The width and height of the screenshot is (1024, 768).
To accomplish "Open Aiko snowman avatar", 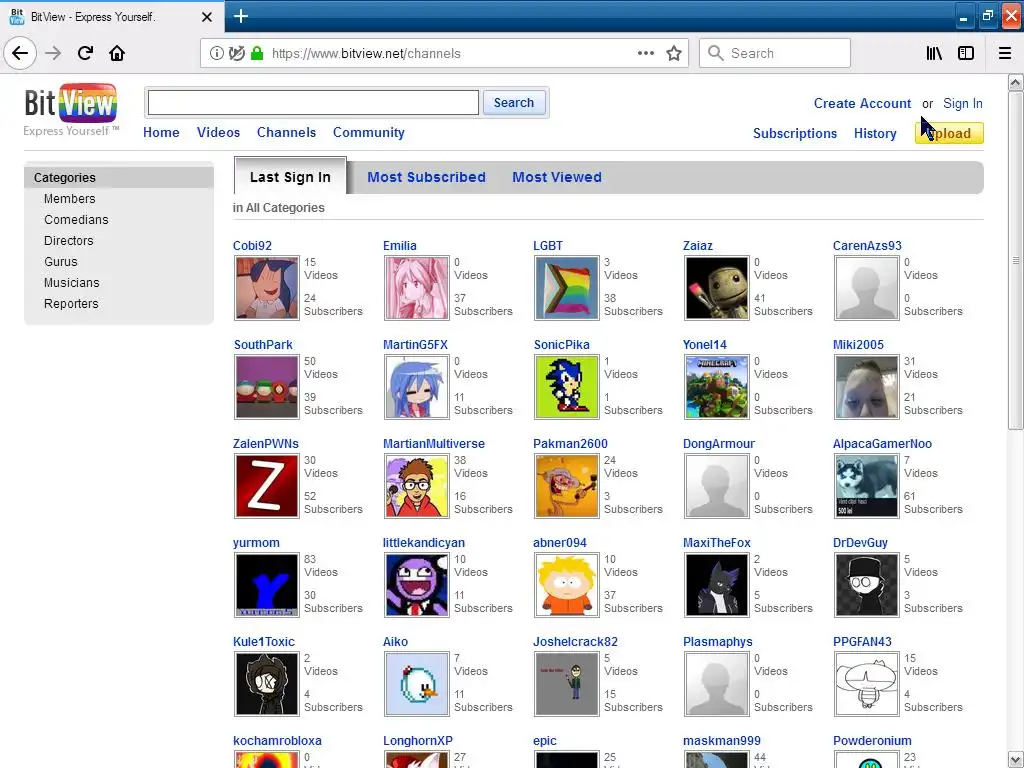I will pos(417,684).
